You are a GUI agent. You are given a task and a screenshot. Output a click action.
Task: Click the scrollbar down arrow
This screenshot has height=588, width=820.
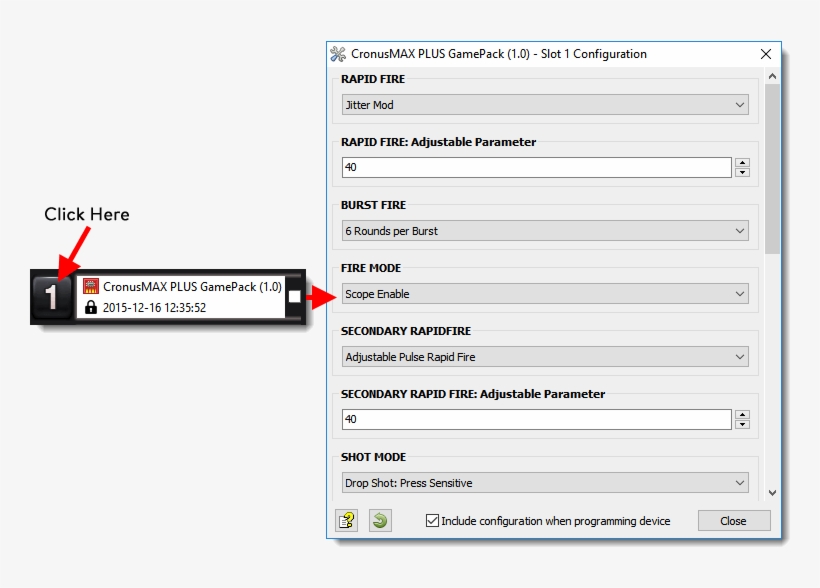click(772, 492)
